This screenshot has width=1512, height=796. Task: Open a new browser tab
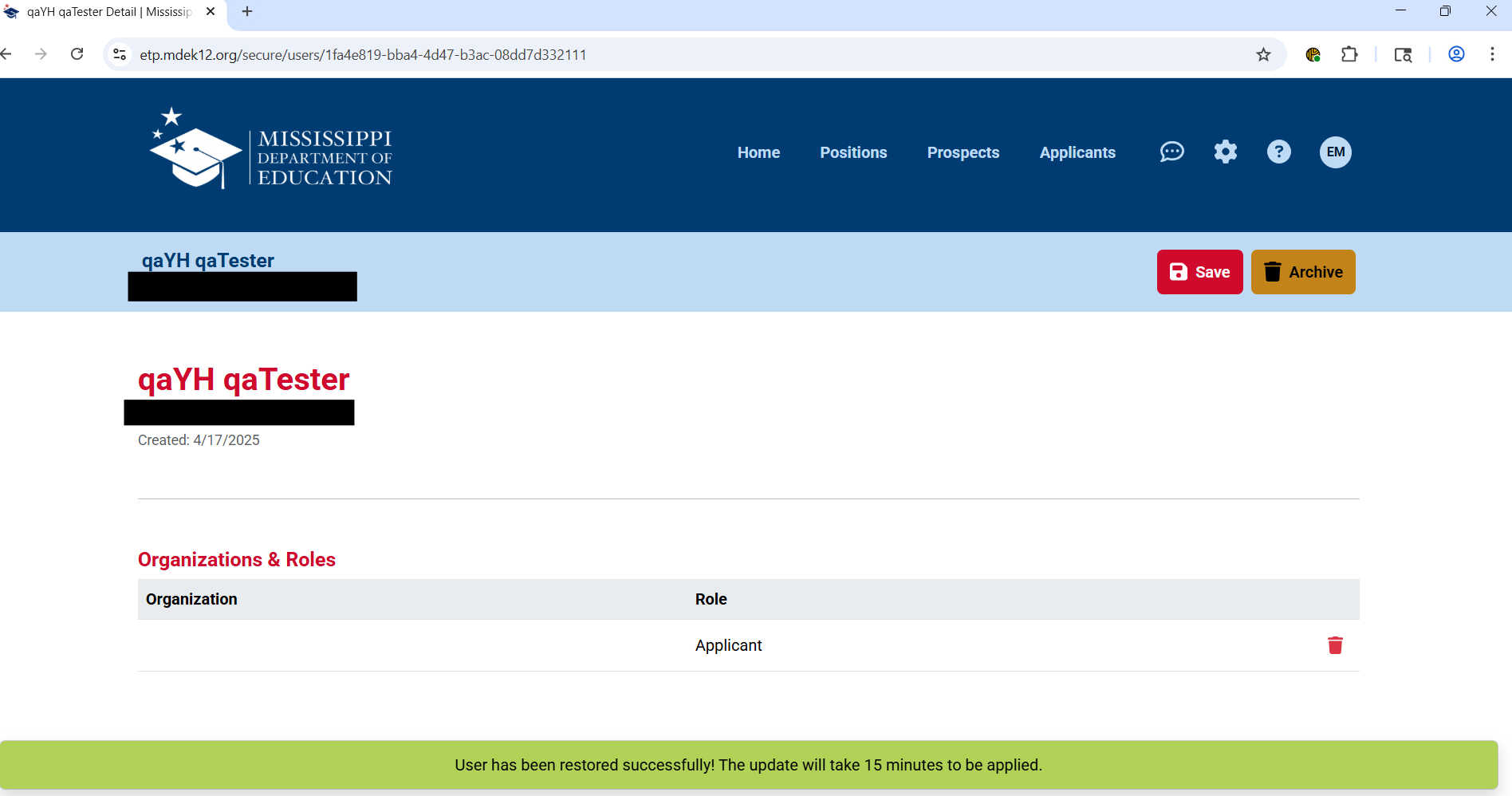[247, 11]
